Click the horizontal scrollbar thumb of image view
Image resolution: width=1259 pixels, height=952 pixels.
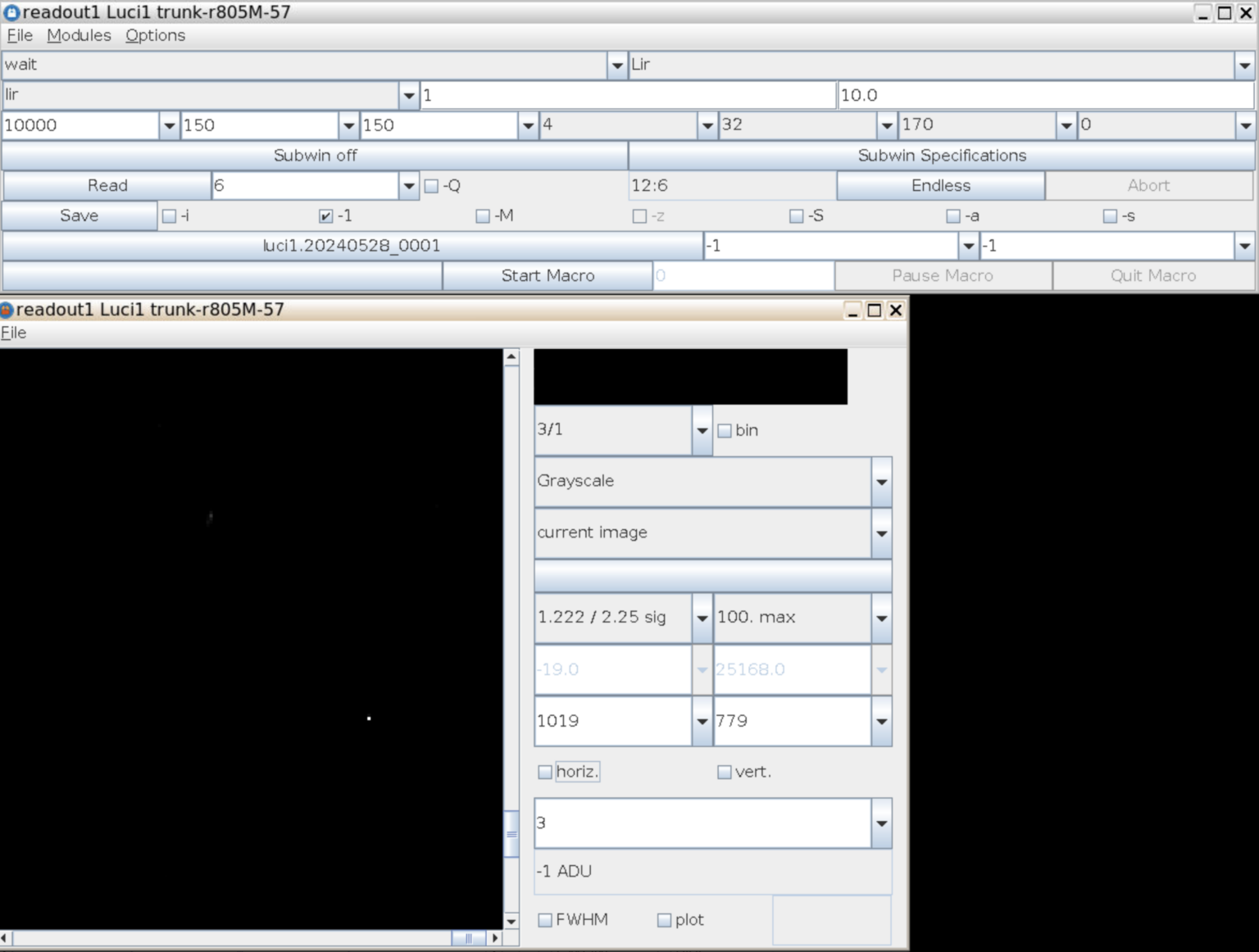coord(469,938)
